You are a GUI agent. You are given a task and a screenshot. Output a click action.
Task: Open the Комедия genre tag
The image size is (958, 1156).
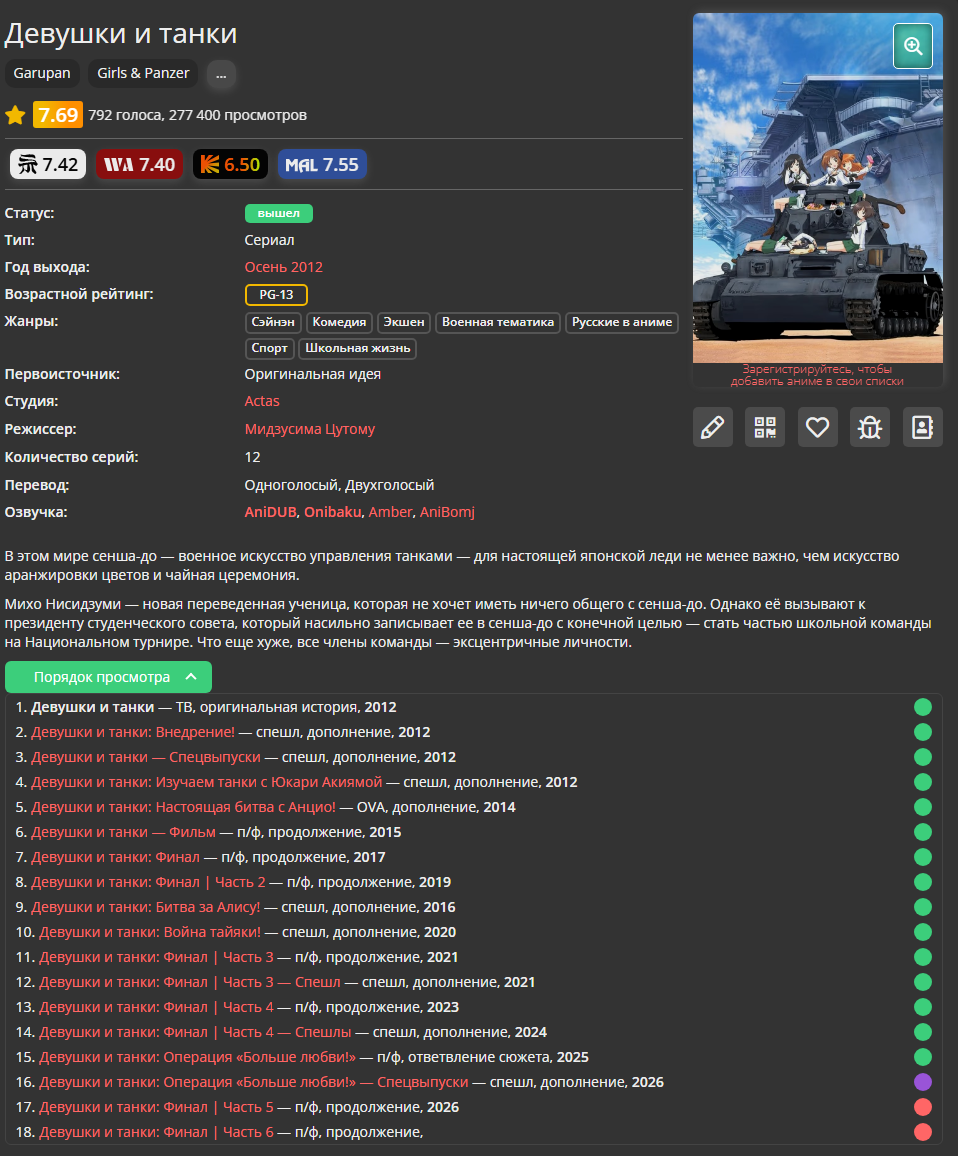[339, 322]
